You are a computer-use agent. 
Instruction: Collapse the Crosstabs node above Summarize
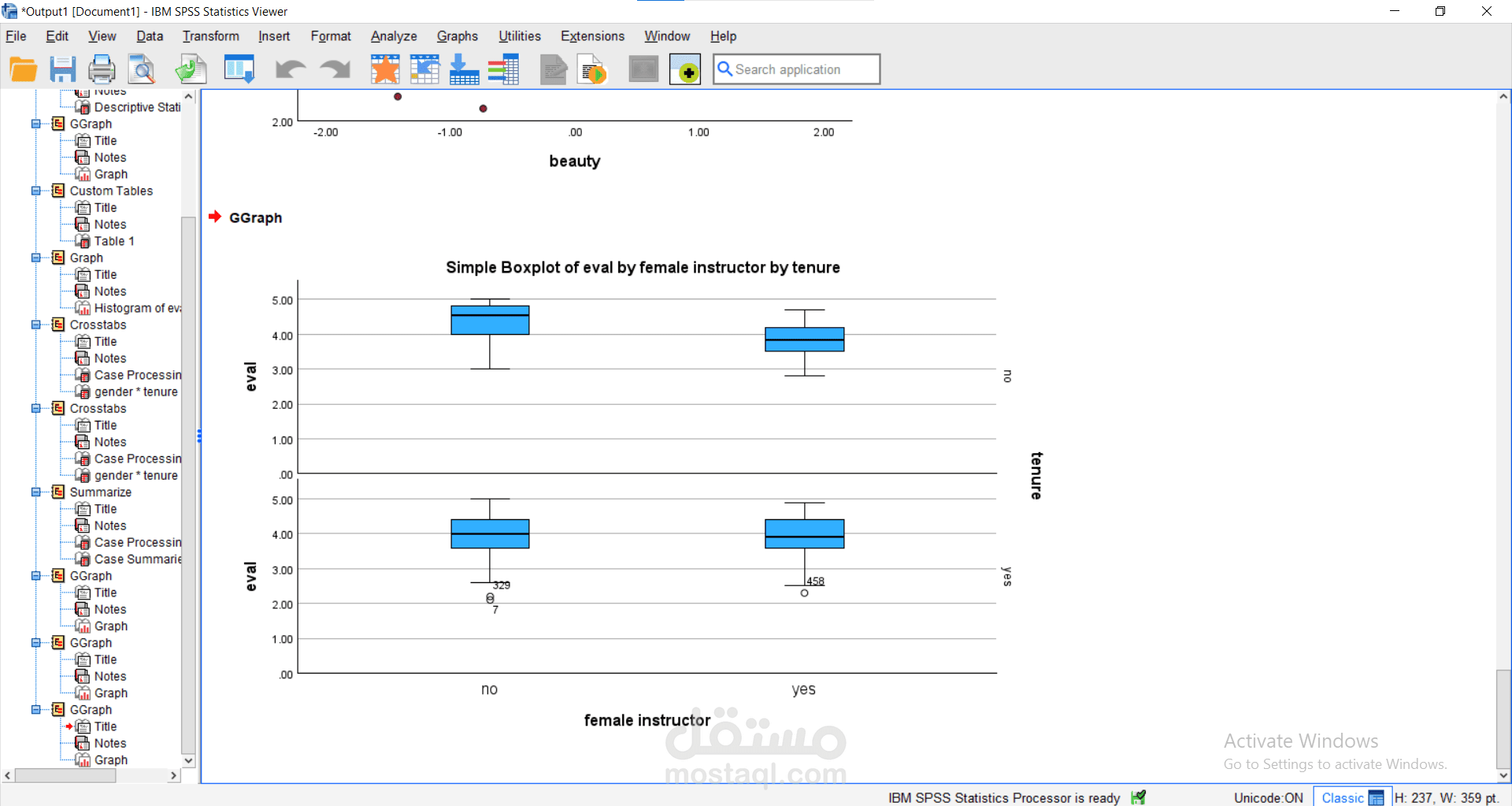click(x=35, y=408)
